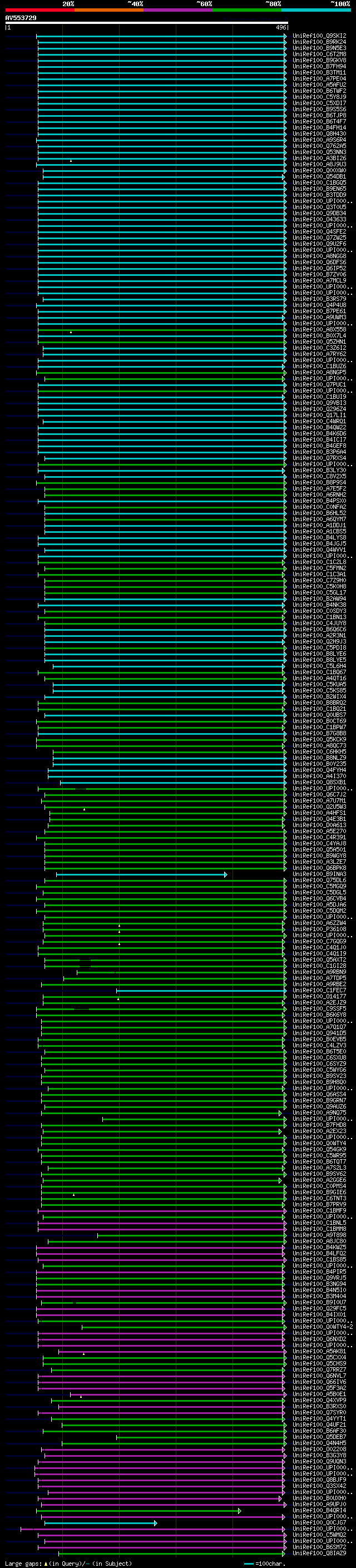Select the UniRef100_C5KUA5 label
356x1568 pixels.
point(319,684)
